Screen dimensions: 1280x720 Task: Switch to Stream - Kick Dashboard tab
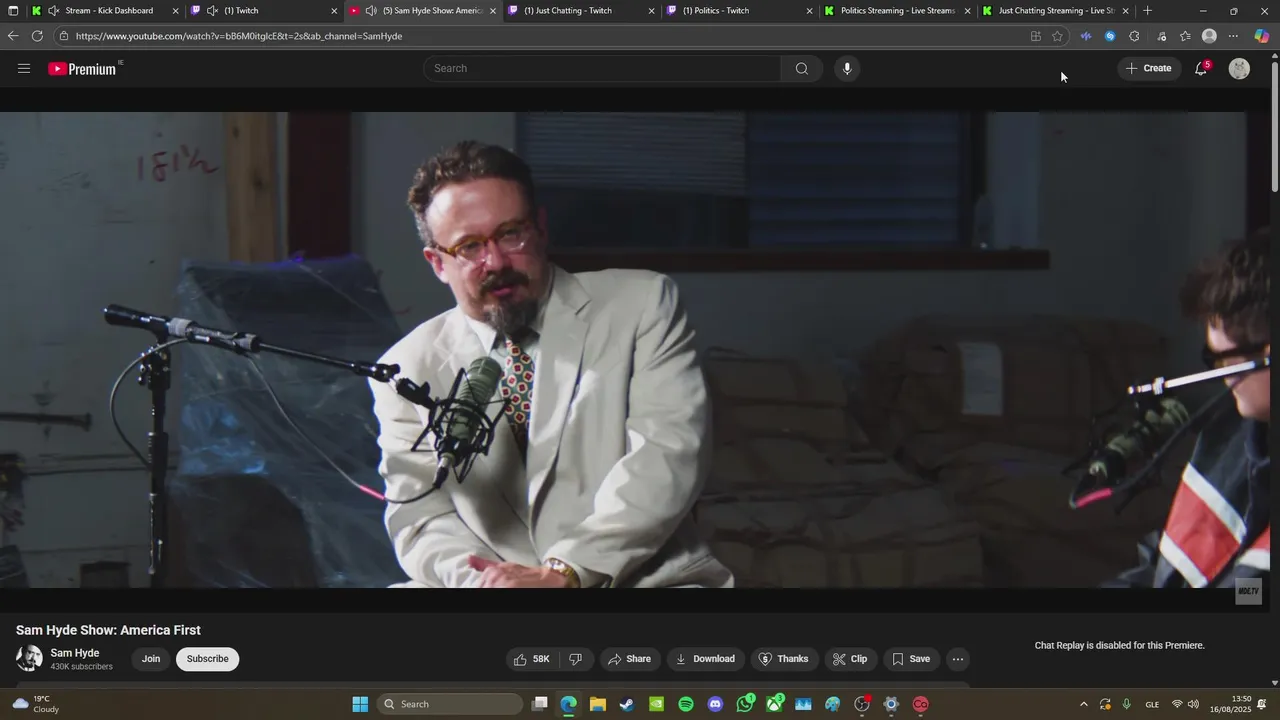105,11
